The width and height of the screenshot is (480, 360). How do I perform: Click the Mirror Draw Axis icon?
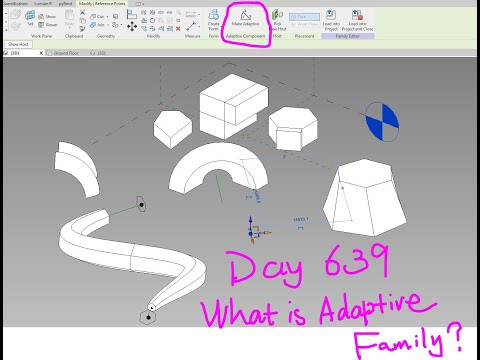coord(152,12)
